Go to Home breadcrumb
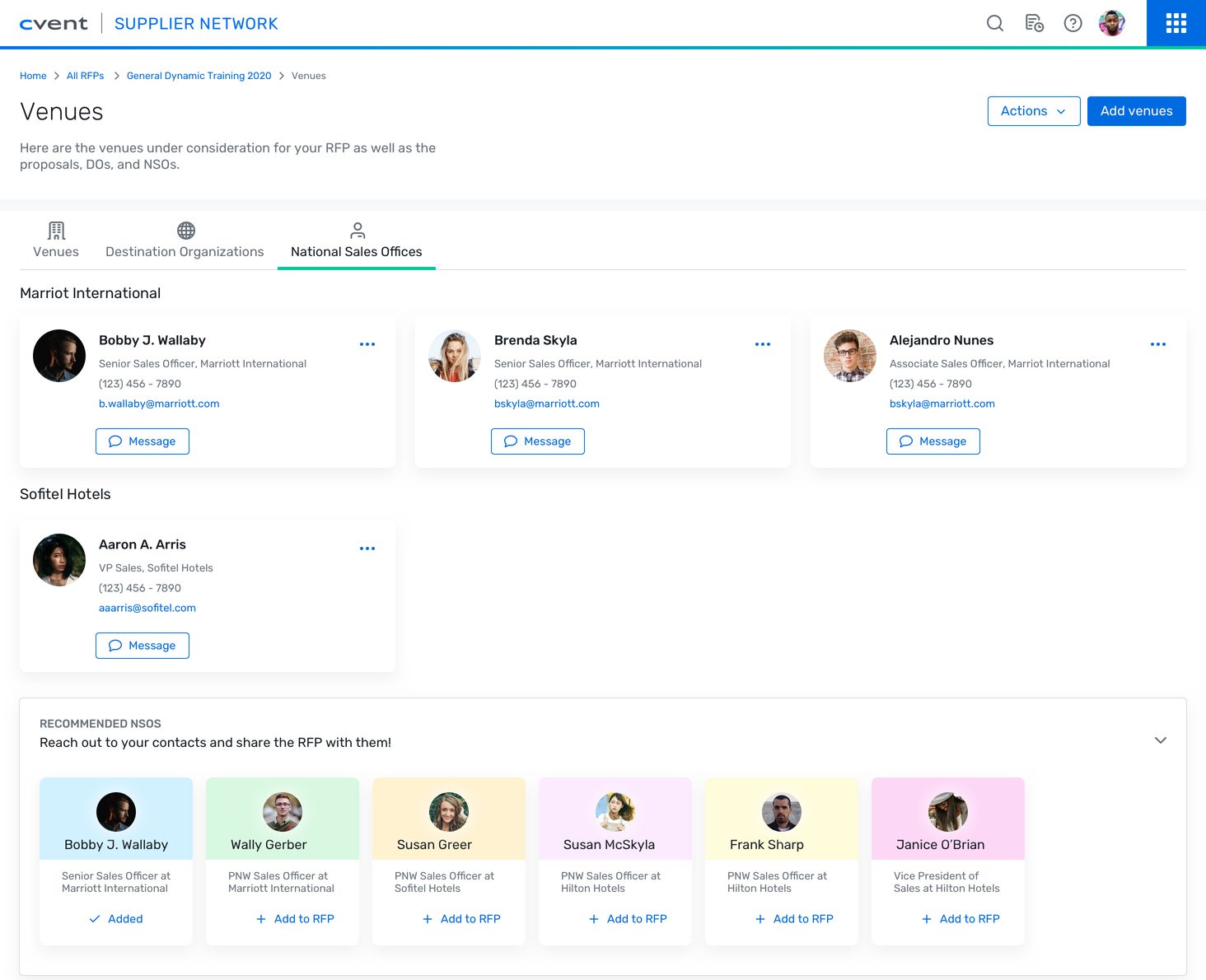1206x980 pixels. (33, 76)
